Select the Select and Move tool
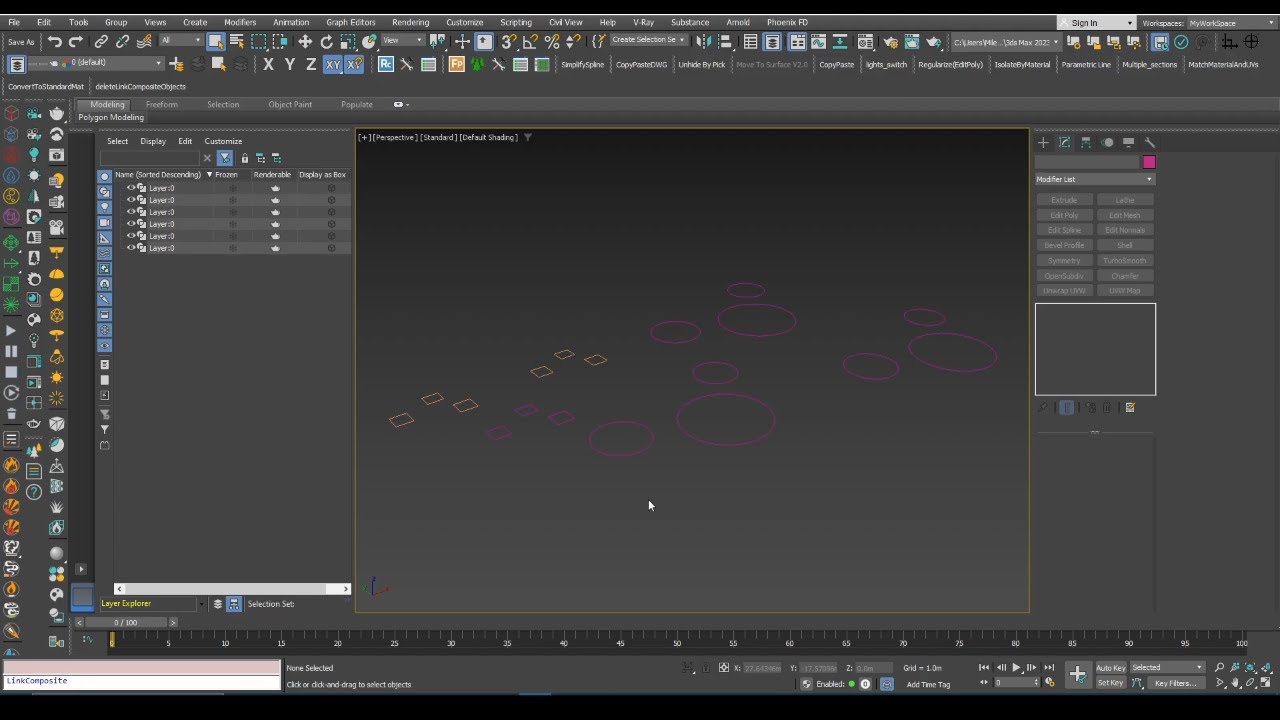Viewport: 1280px width, 720px height. tap(305, 41)
